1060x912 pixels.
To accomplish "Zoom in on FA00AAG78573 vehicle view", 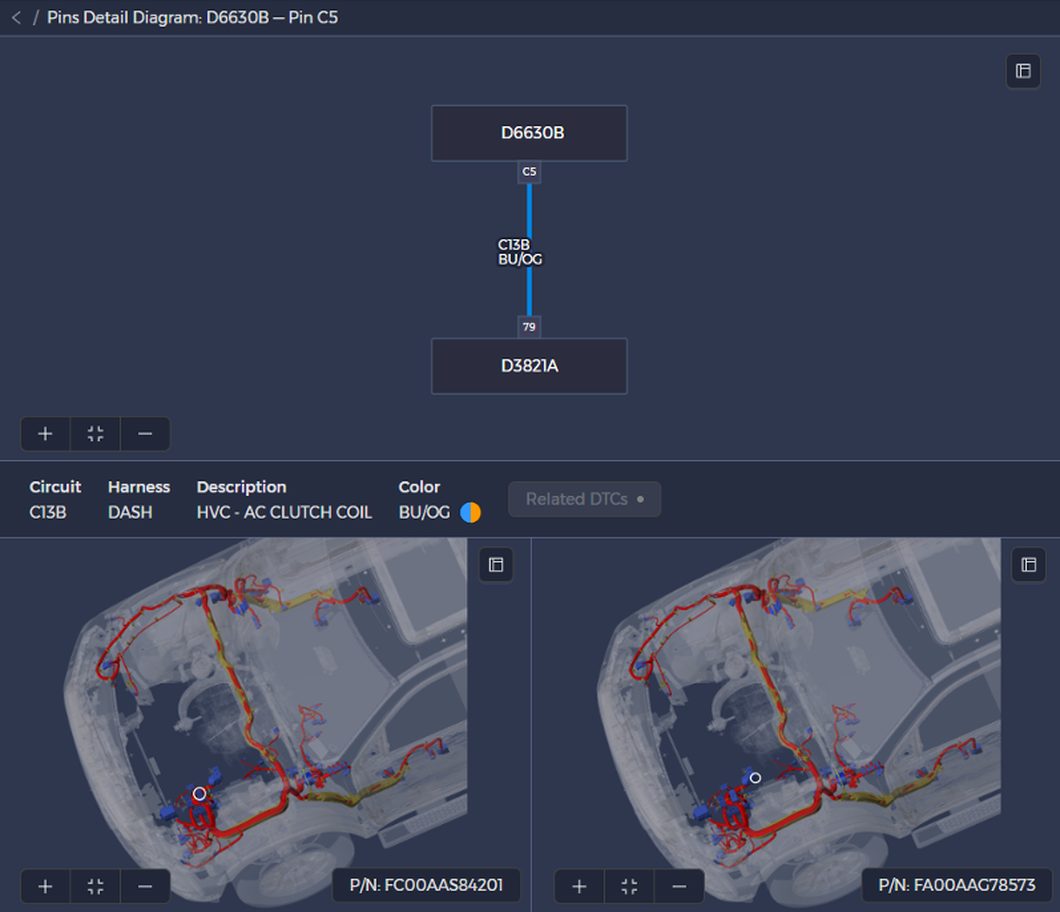I will coord(579,886).
